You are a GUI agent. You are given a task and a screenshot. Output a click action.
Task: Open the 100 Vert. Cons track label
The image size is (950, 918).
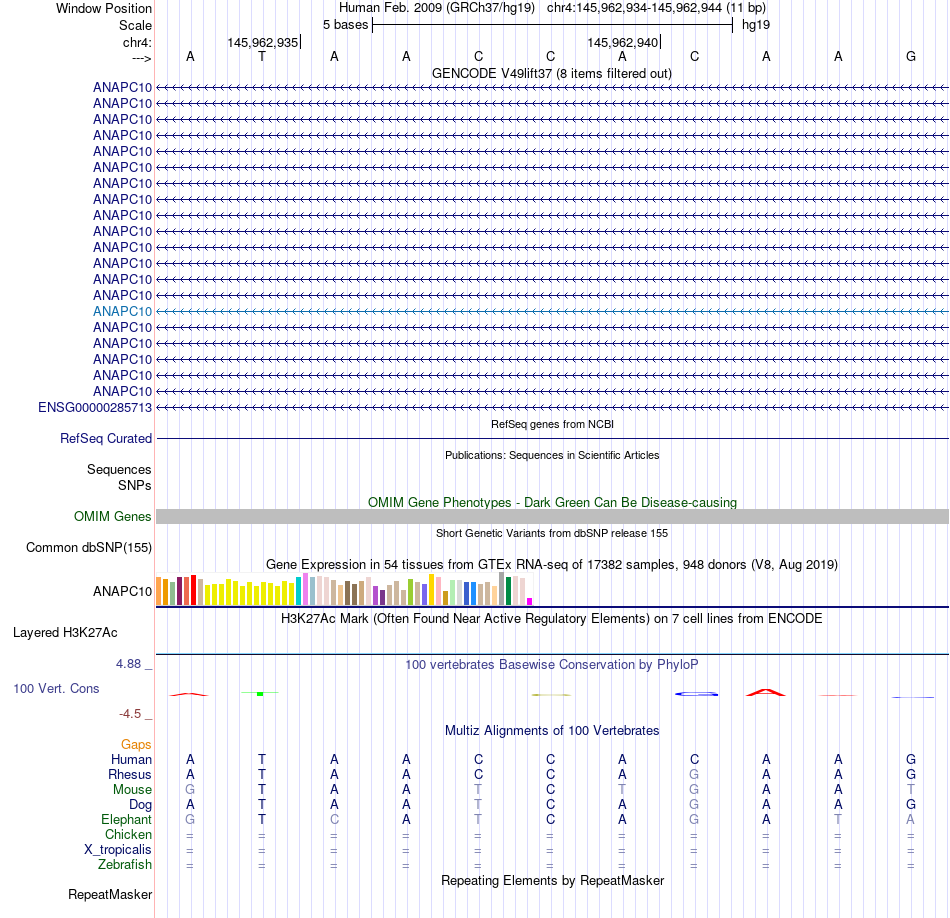(x=56, y=689)
